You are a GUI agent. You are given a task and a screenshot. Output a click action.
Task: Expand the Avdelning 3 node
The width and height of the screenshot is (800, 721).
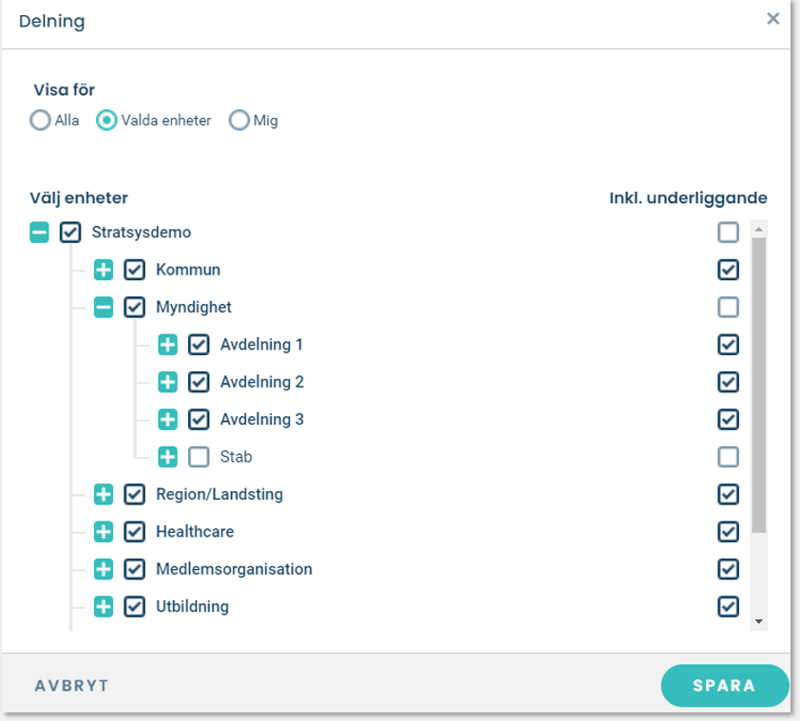click(x=167, y=420)
